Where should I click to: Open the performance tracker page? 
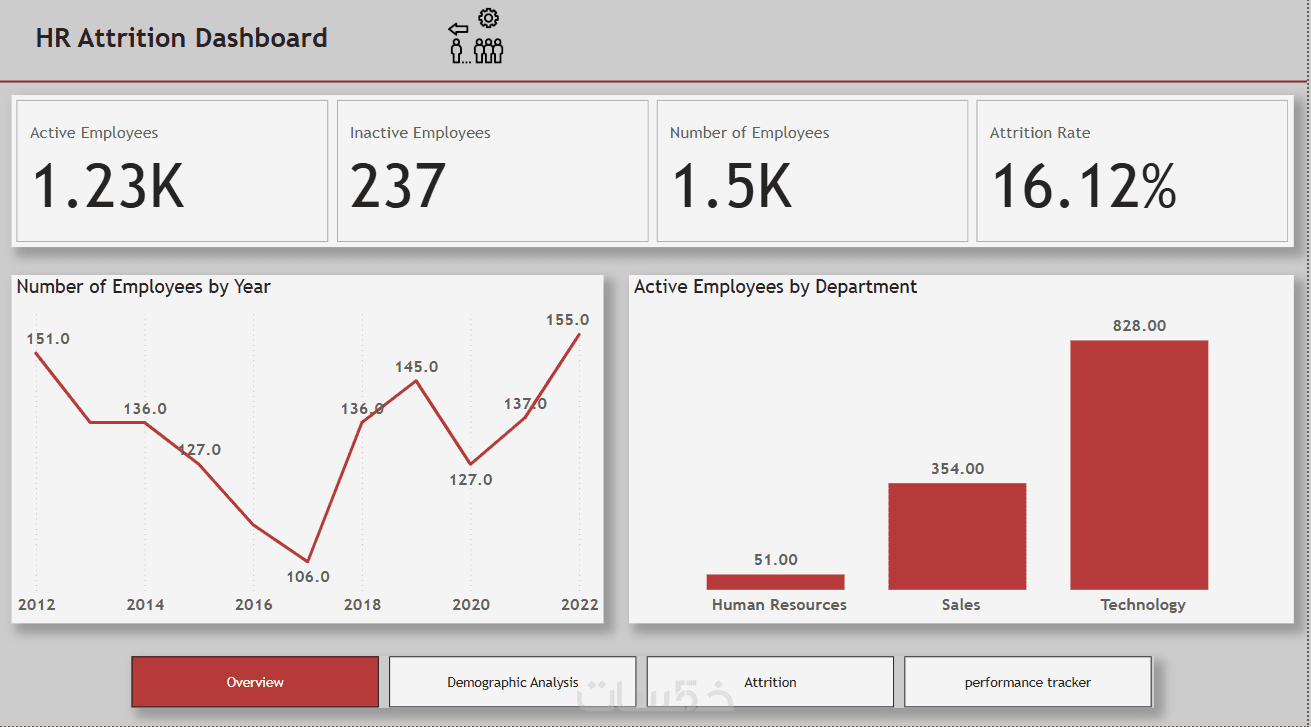point(1028,682)
